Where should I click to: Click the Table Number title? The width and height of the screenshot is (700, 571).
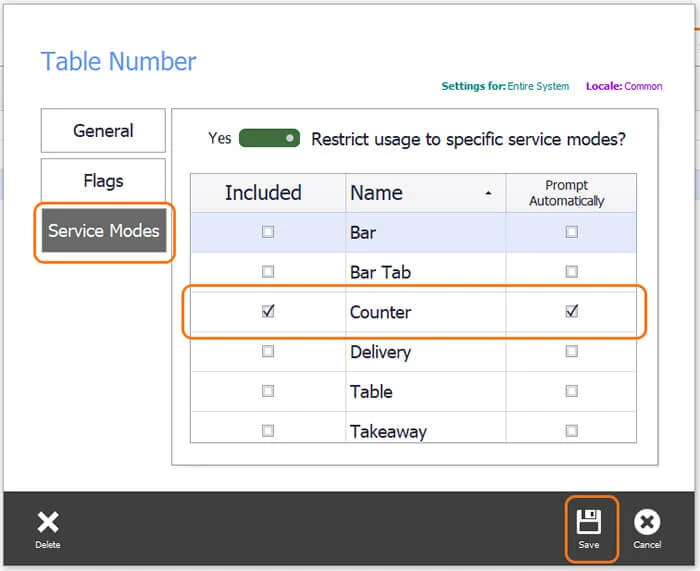[x=118, y=61]
